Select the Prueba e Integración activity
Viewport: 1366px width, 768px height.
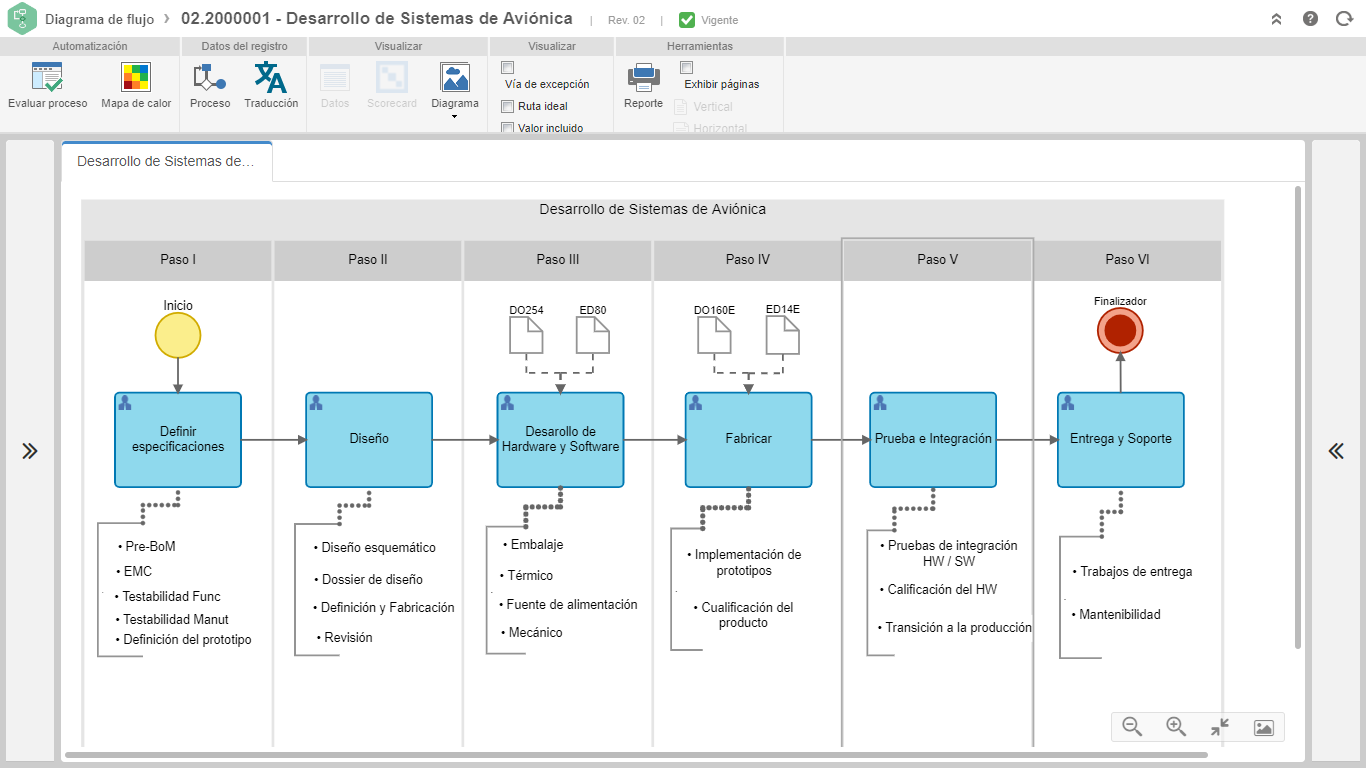coord(933,440)
